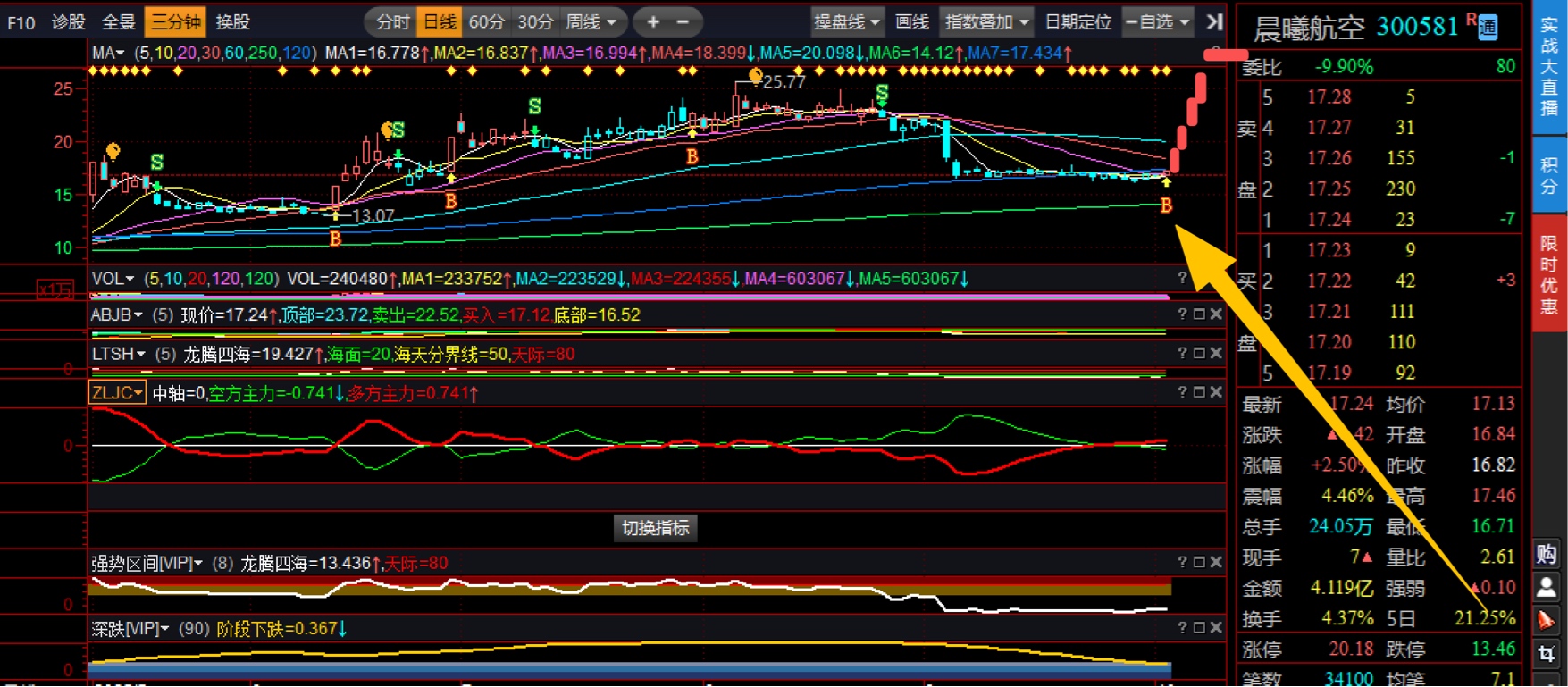This screenshot has width=1568, height=687.
Task: Open the 诊股 stock diagnosis menu
Action: (x=69, y=22)
